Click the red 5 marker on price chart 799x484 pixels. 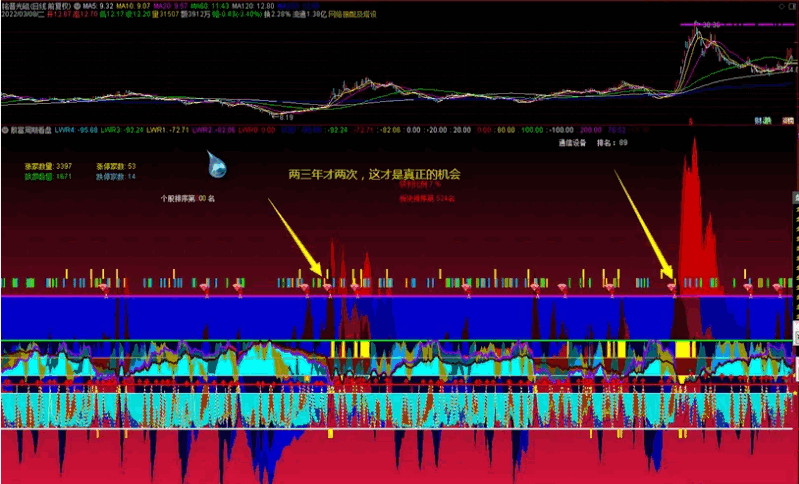[691, 121]
